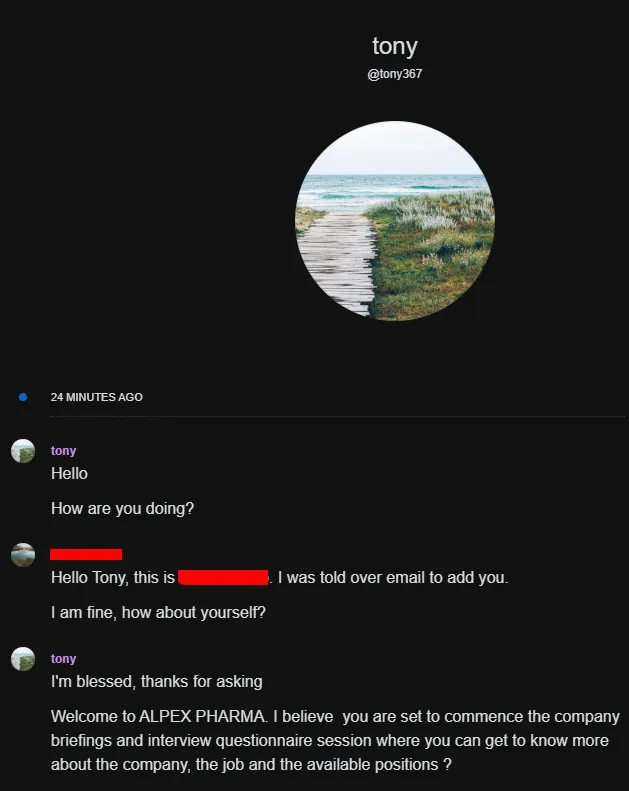This screenshot has height=791, width=629.
Task: Click the 24 MINUTES AGO timestamp
Action: (x=96, y=397)
